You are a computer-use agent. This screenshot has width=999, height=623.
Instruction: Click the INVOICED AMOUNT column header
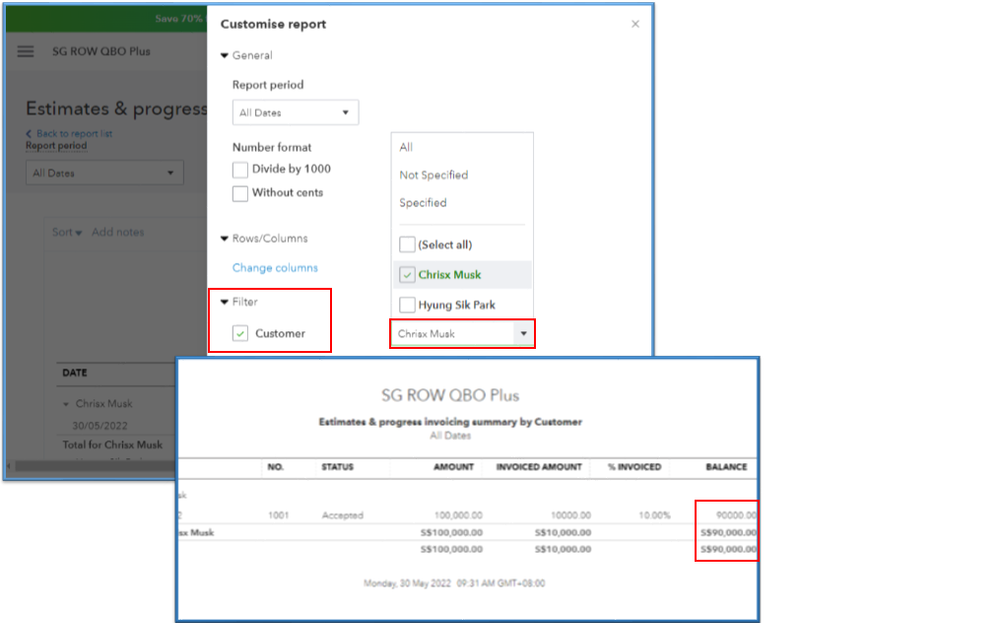tap(538, 467)
